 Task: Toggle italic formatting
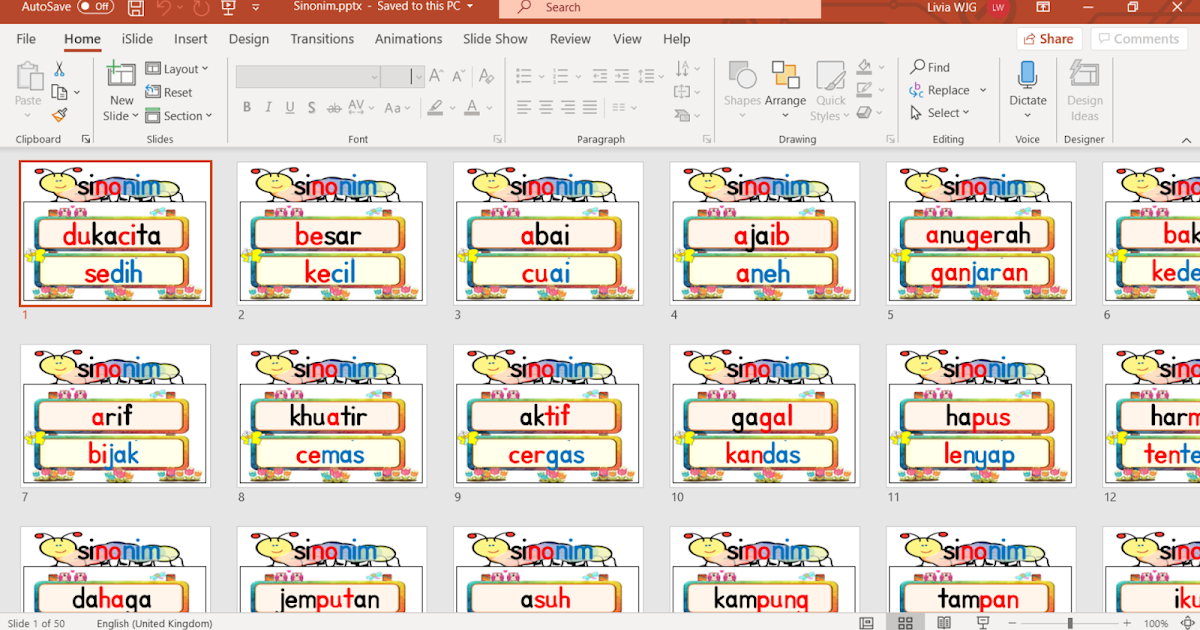pyautogui.click(x=269, y=108)
